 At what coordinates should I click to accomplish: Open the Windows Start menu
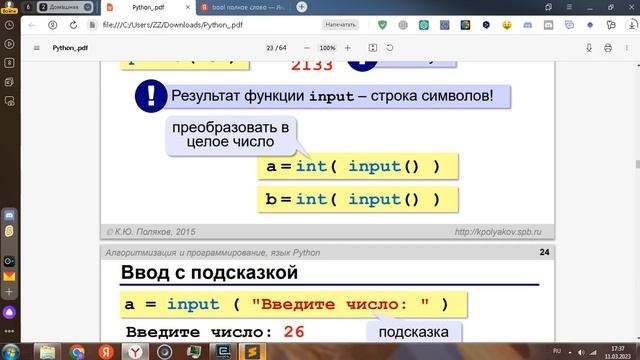pos(10,352)
